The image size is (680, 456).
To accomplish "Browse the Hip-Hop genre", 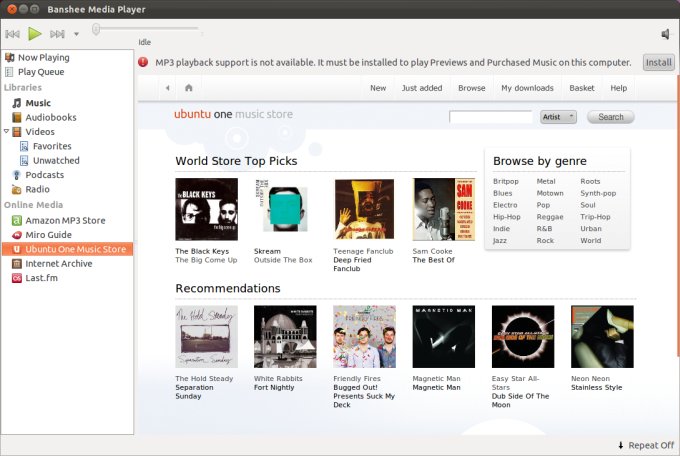I will point(507,217).
